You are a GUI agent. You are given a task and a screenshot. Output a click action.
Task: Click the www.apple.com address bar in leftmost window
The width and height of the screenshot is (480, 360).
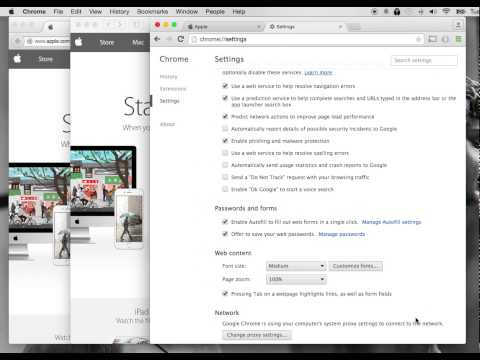click(x=47, y=41)
